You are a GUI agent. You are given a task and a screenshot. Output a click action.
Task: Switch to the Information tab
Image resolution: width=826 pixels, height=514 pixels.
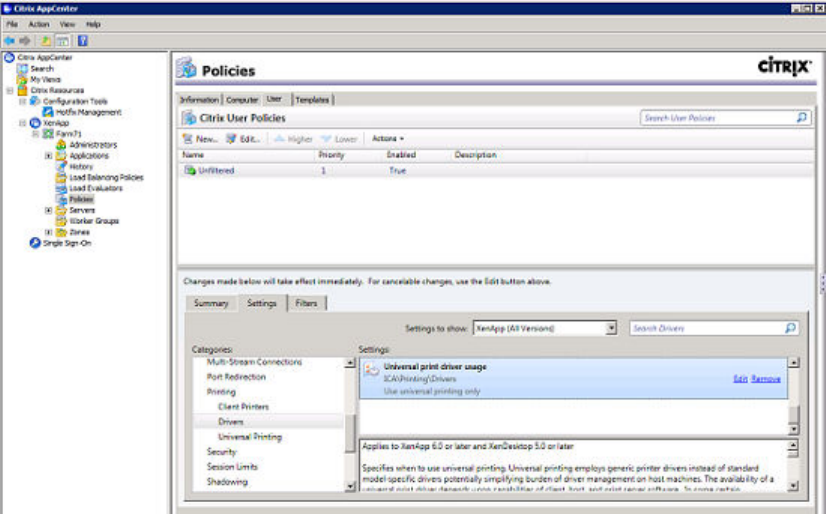pos(199,100)
